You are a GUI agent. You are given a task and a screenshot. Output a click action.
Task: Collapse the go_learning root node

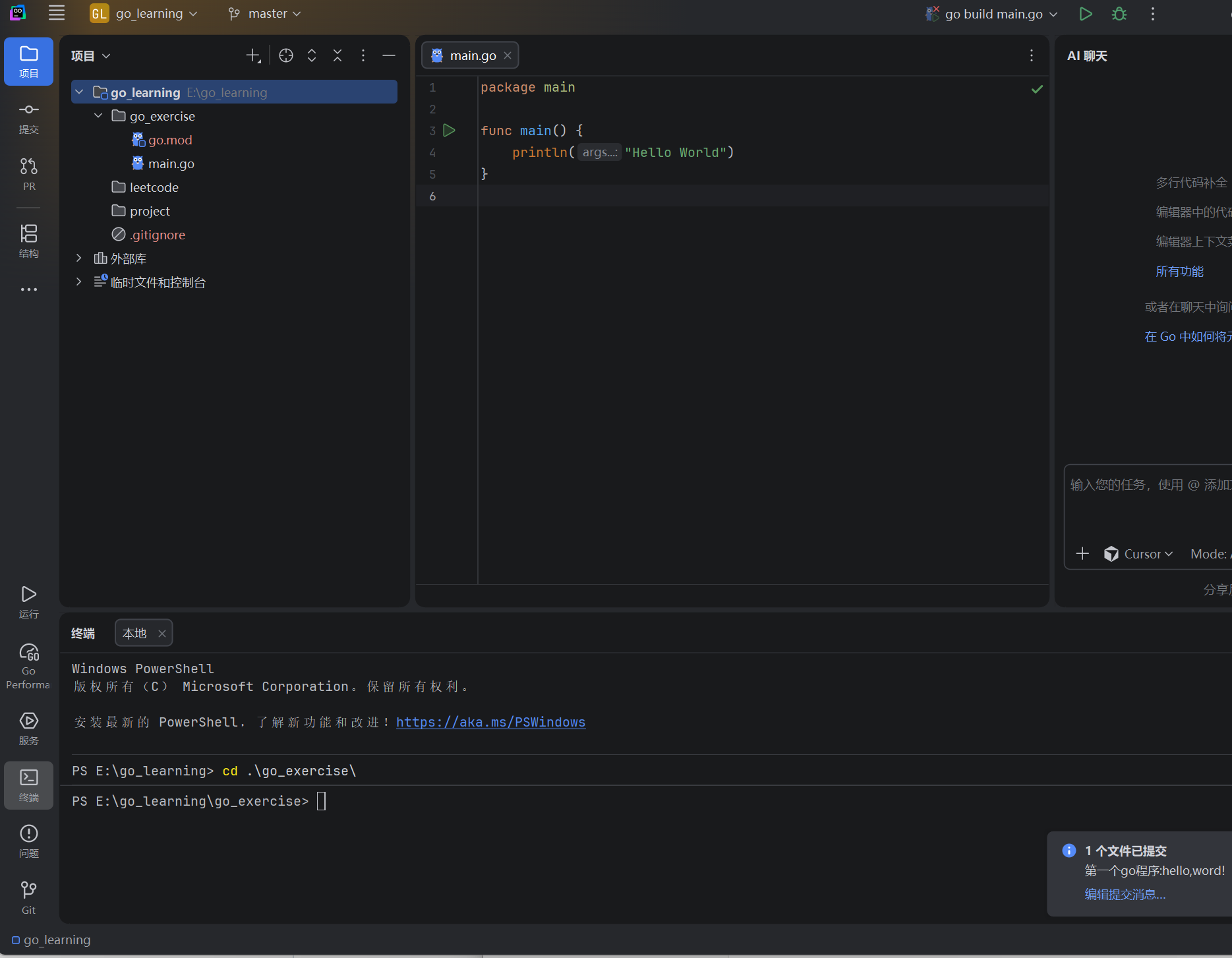coord(80,92)
